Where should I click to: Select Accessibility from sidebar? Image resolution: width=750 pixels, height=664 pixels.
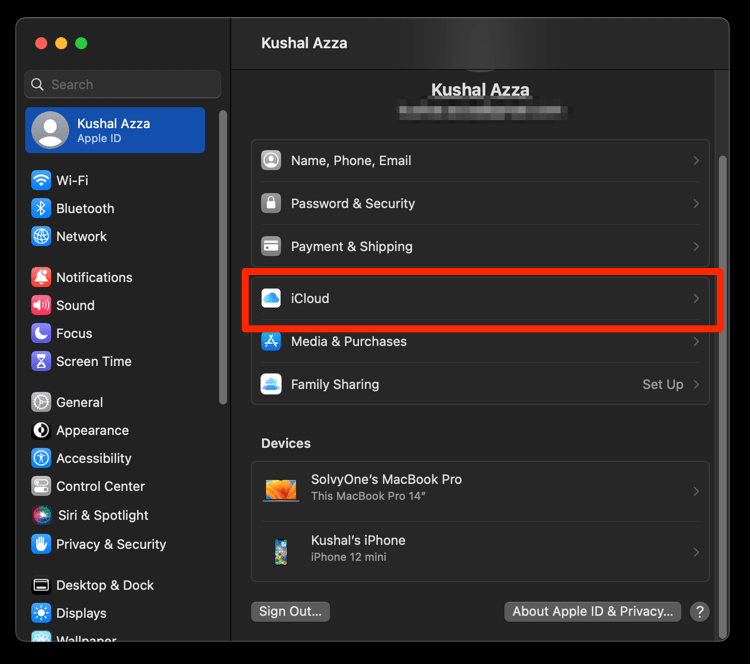tap(115, 458)
